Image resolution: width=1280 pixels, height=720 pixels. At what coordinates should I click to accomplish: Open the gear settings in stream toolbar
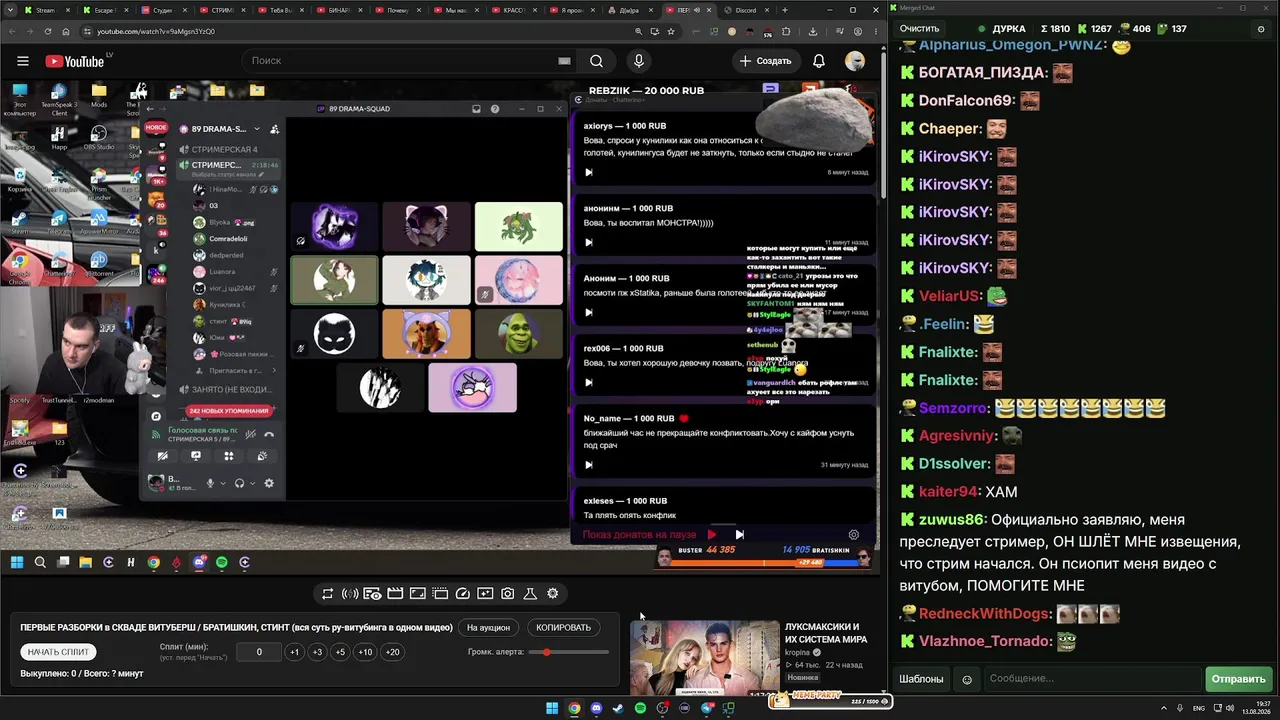pyautogui.click(x=553, y=594)
